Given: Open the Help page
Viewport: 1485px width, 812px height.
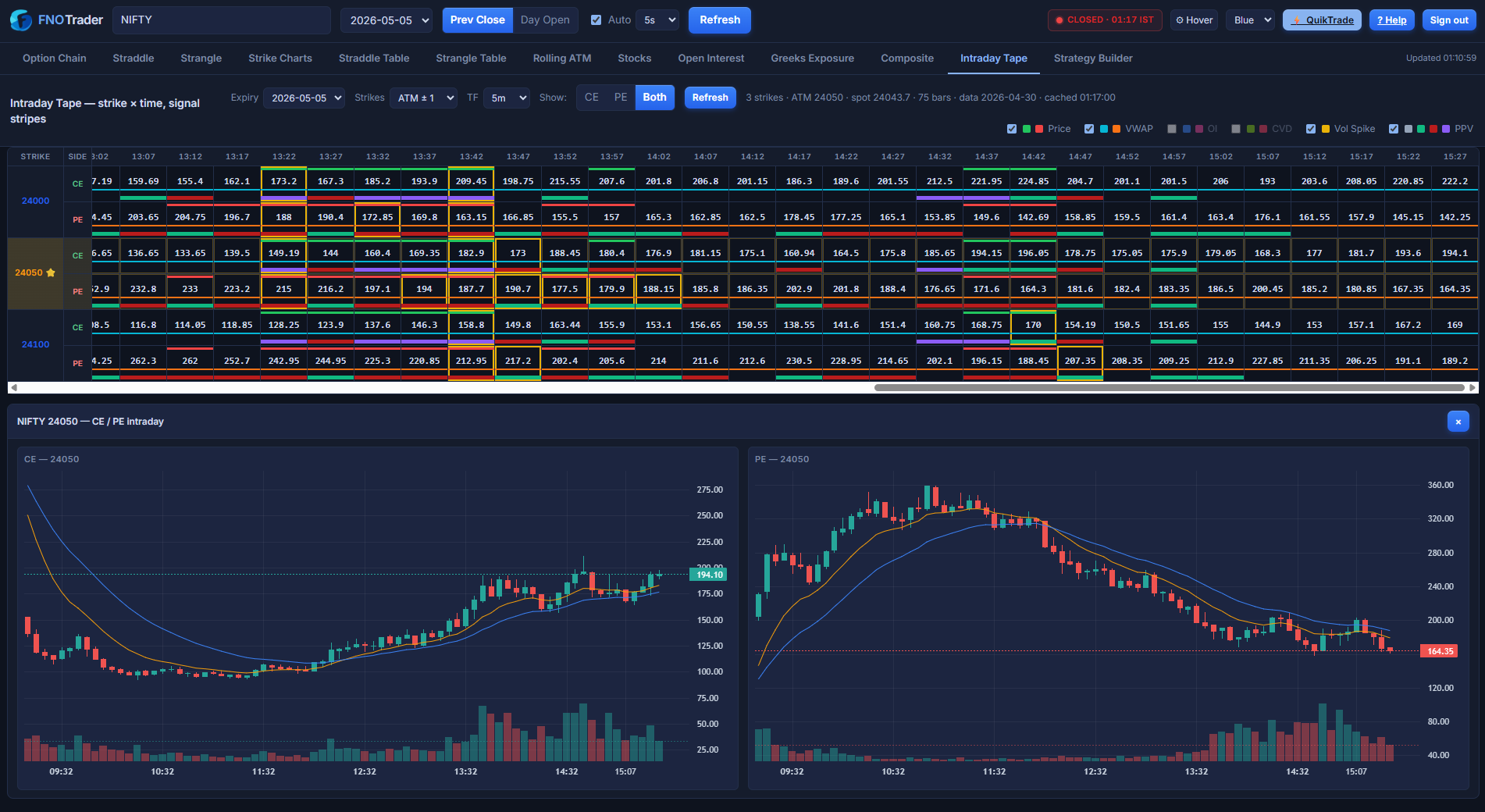Looking at the screenshot, I should (1391, 20).
